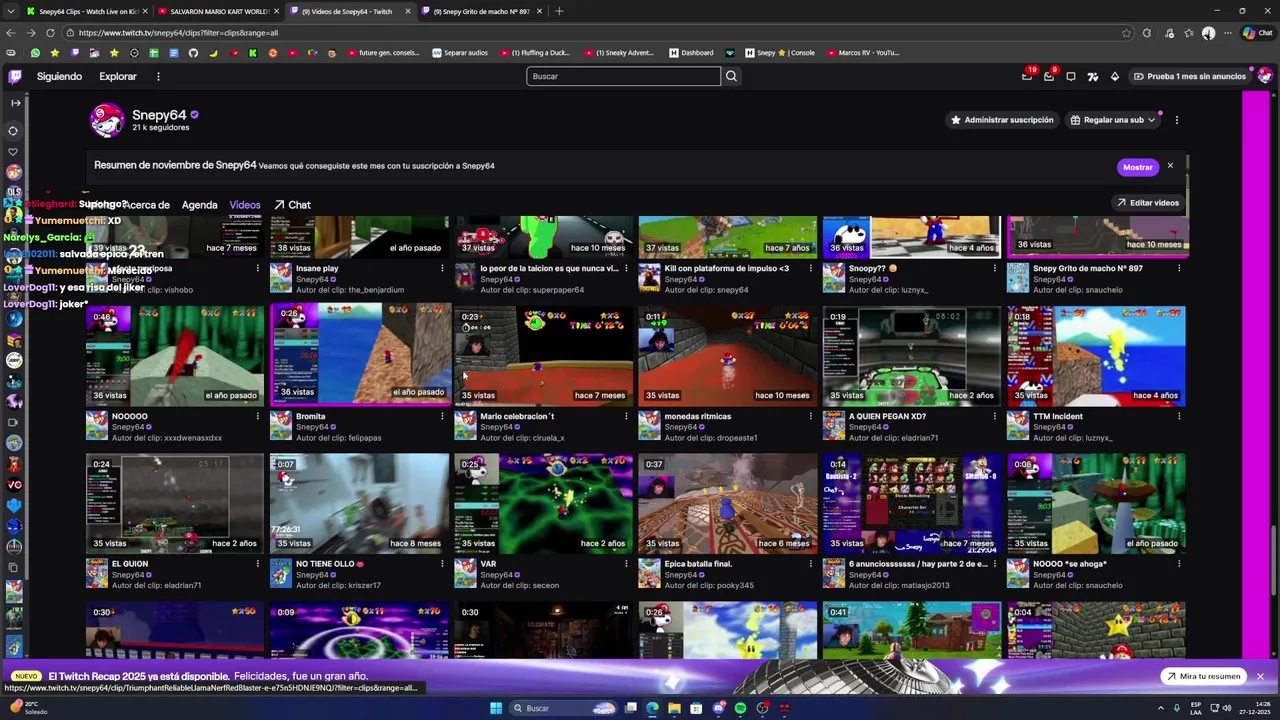Switch to the 'Acerca de' tab
Screen dimensions: 1280x720
[147, 205]
